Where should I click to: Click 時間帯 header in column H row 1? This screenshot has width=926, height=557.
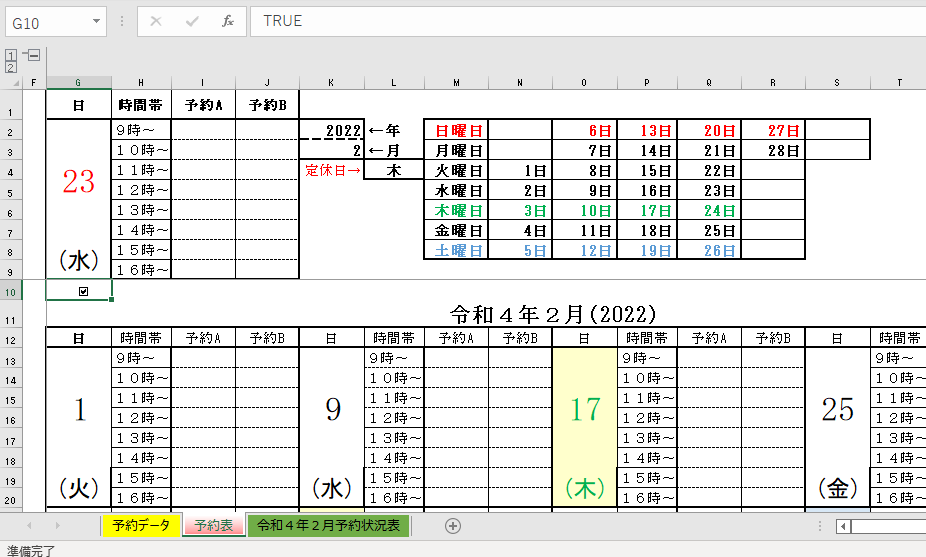pos(141,105)
